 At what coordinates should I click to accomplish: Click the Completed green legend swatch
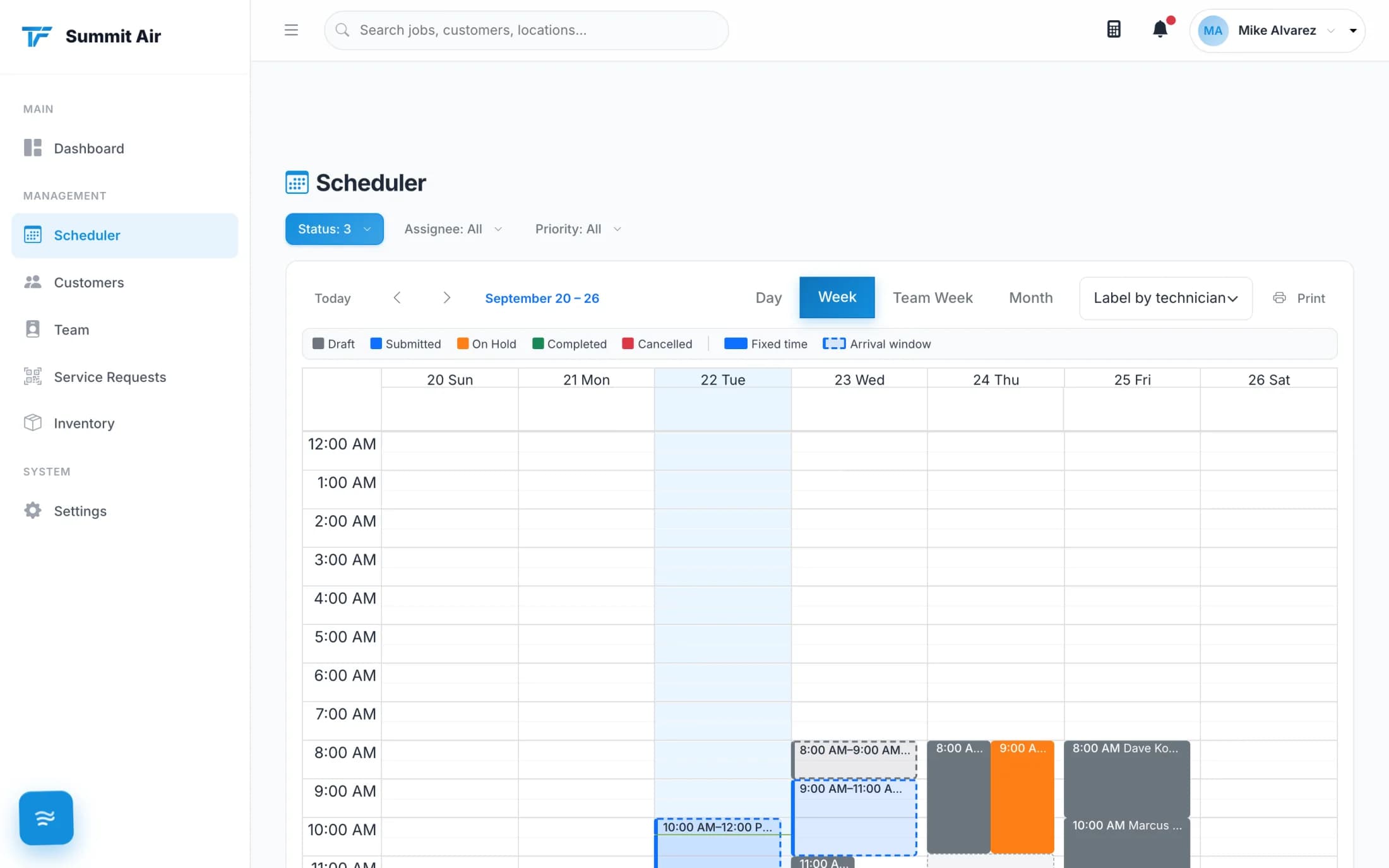coord(538,343)
